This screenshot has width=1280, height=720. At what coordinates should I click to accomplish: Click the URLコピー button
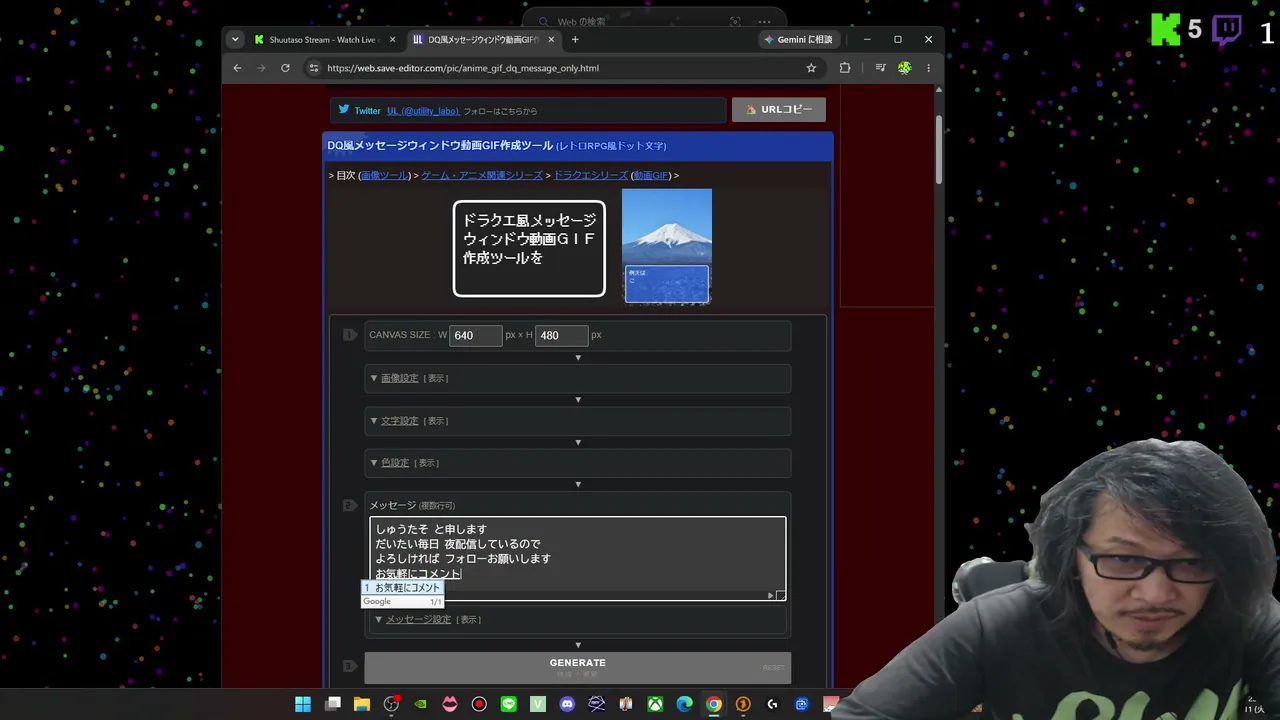pyautogui.click(x=779, y=110)
